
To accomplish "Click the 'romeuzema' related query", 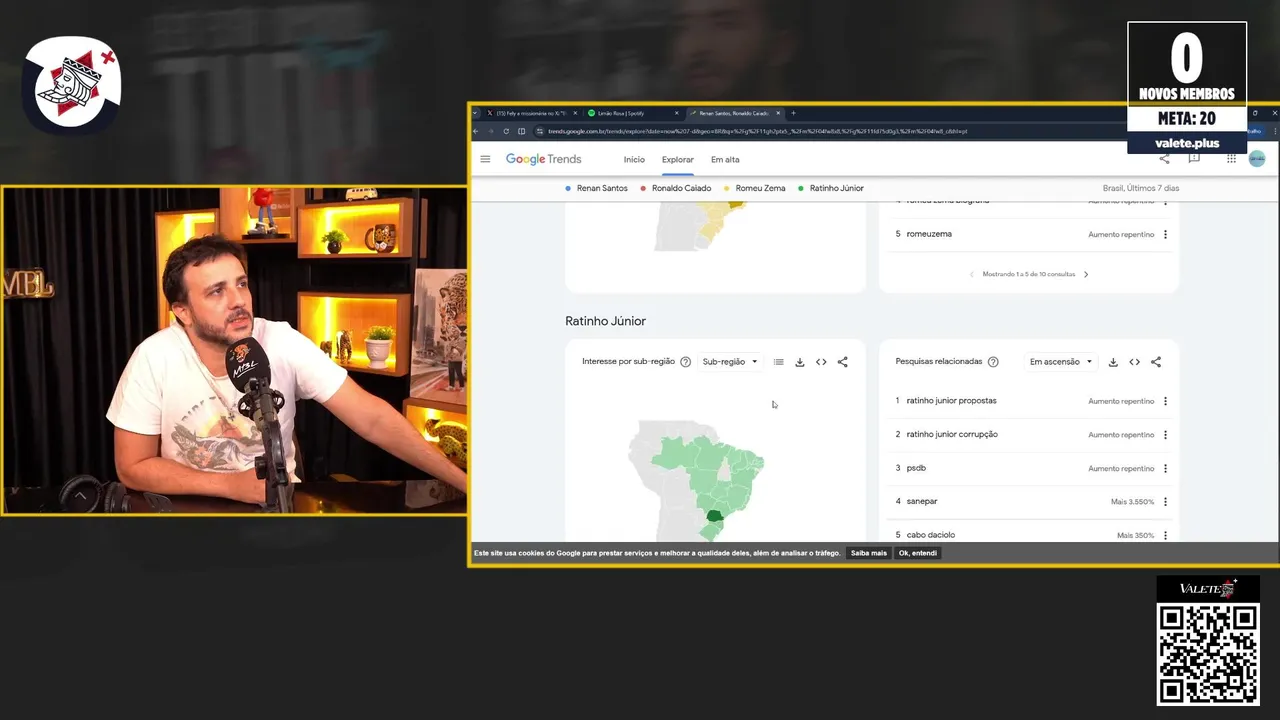I will [x=929, y=234].
